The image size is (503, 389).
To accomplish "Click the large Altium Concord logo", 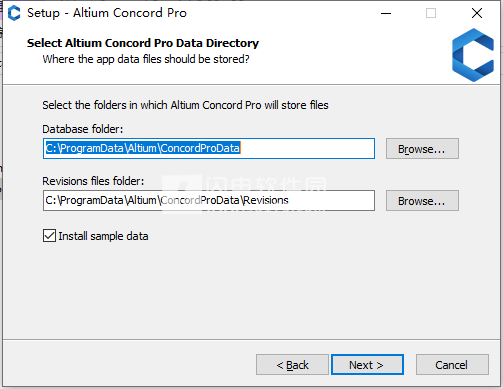I will point(473,55).
